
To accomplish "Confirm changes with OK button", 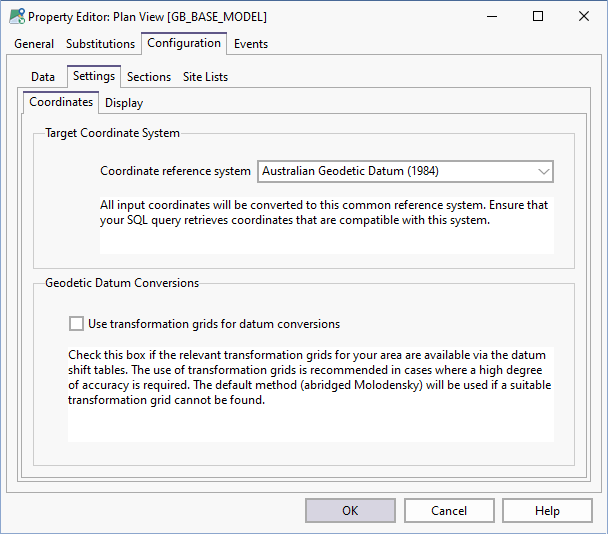I will coord(350,511).
